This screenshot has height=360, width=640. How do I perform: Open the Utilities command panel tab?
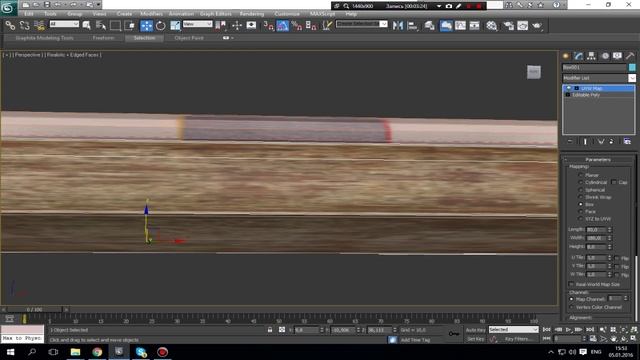[x=630, y=56]
